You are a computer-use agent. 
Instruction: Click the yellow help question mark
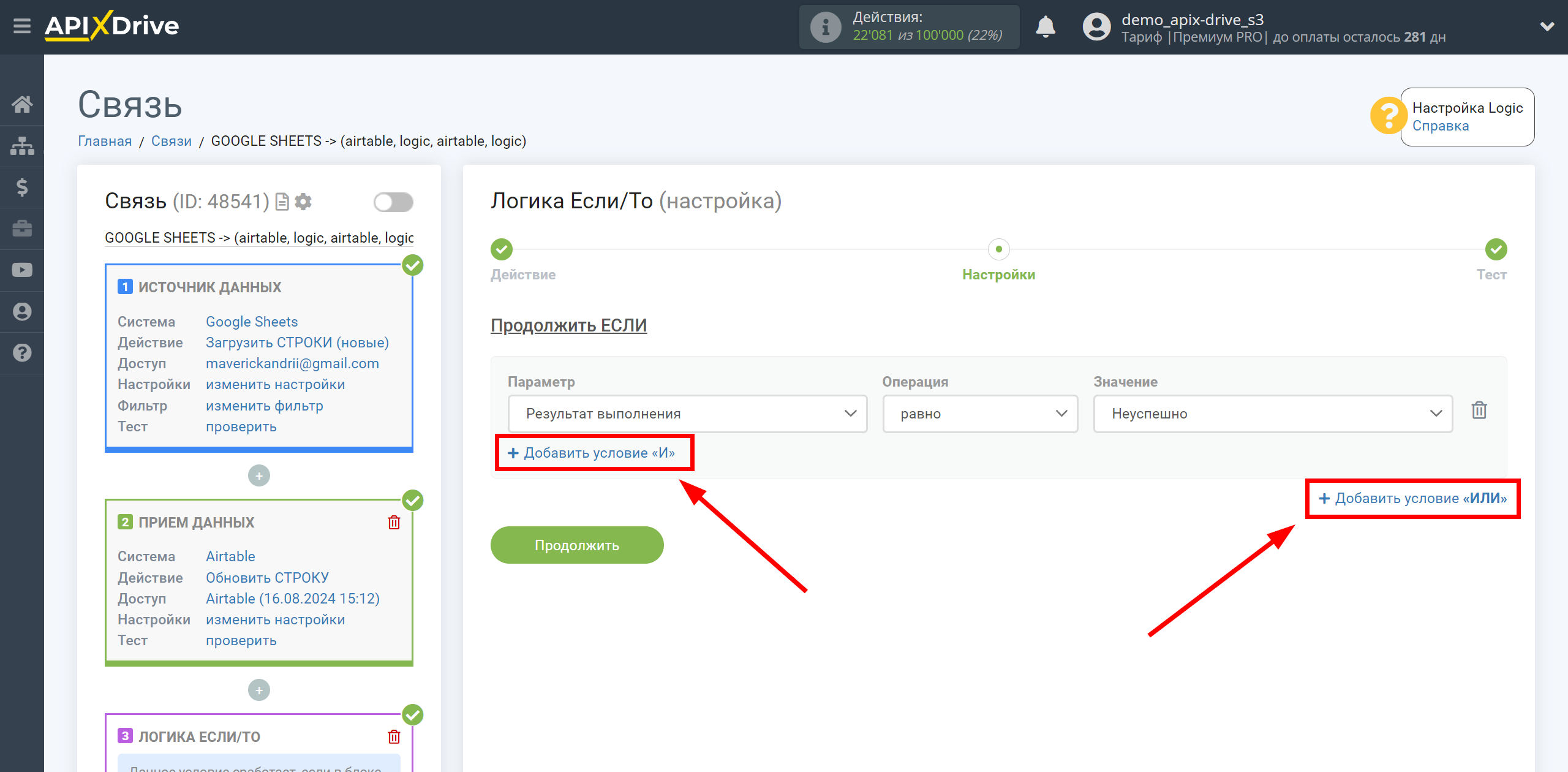point(1388,116)
